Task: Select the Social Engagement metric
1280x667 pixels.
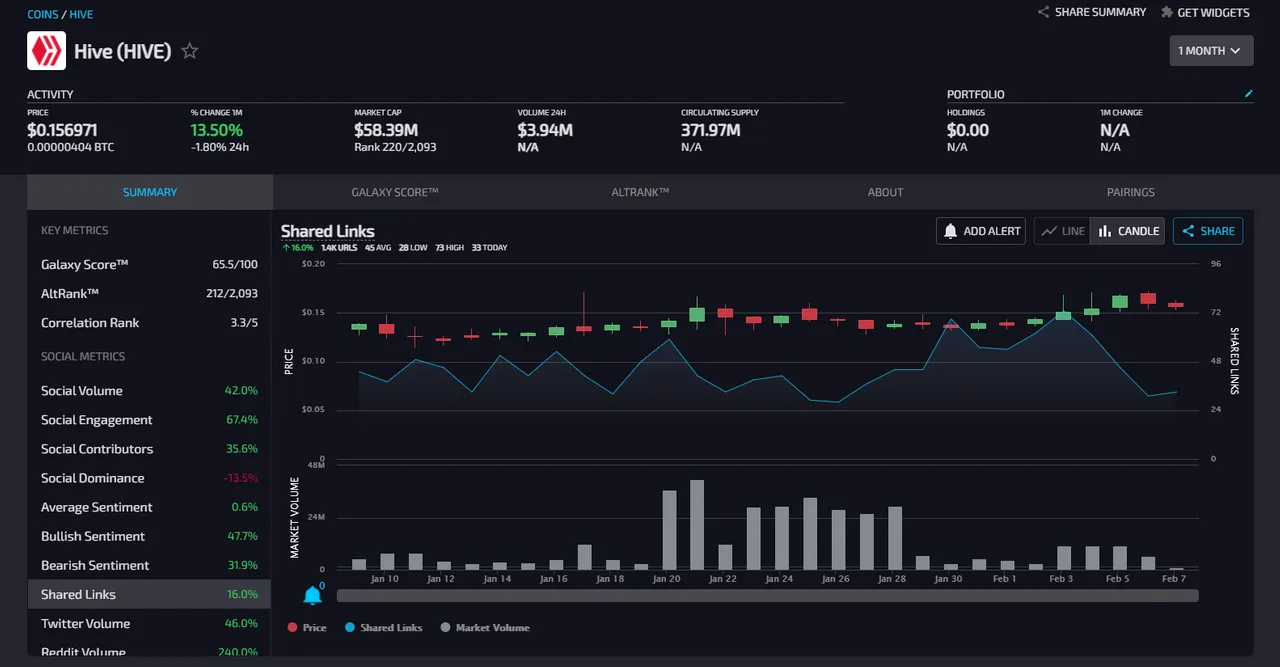Action: 149,420
